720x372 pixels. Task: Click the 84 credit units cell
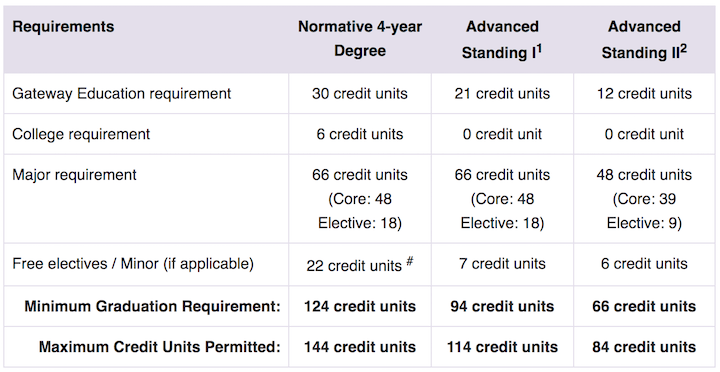[x=644, y=347]
